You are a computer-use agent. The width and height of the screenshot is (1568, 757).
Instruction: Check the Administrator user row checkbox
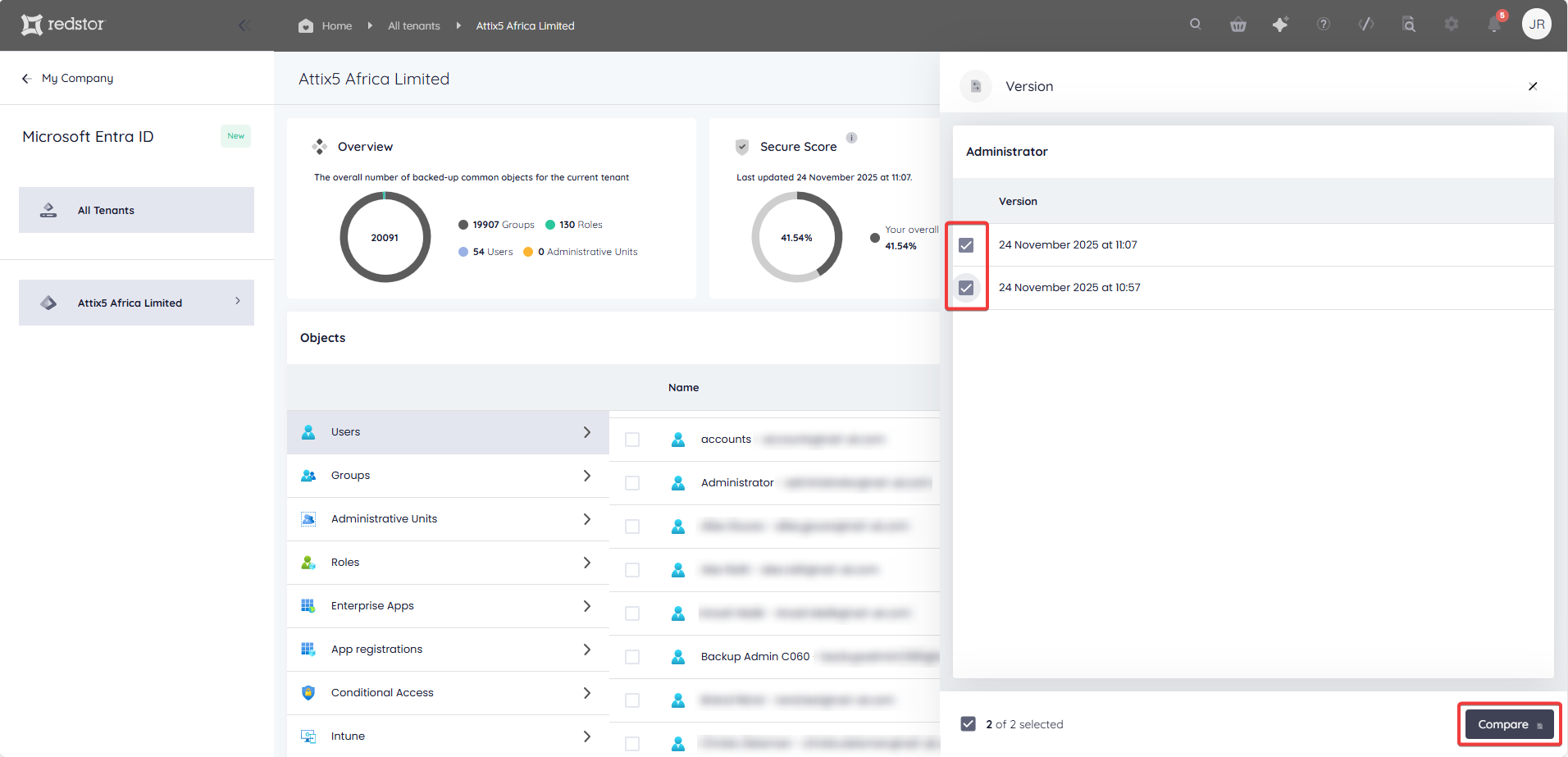(x=632, y=483)
